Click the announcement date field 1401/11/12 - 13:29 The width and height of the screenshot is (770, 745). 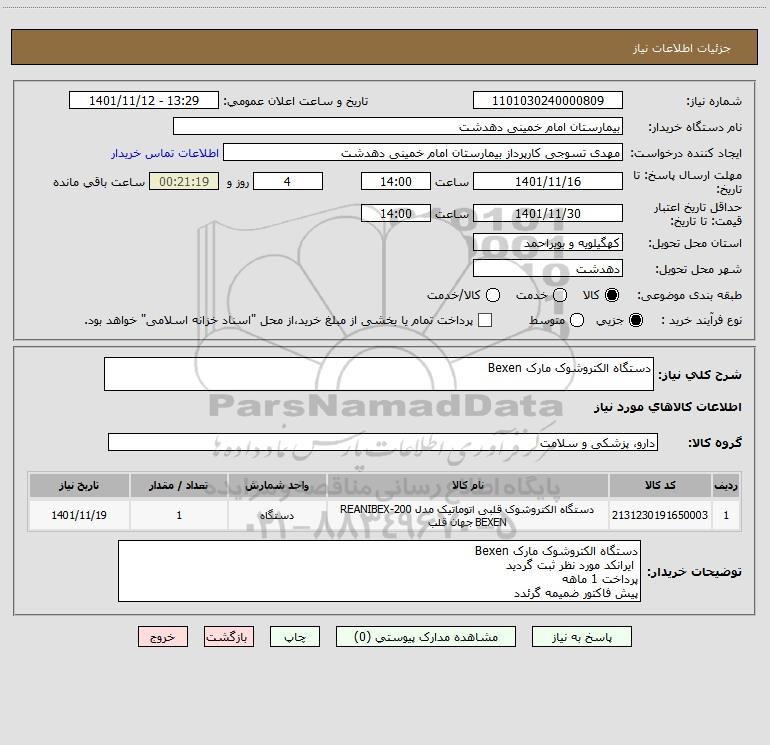coord(144,101)
